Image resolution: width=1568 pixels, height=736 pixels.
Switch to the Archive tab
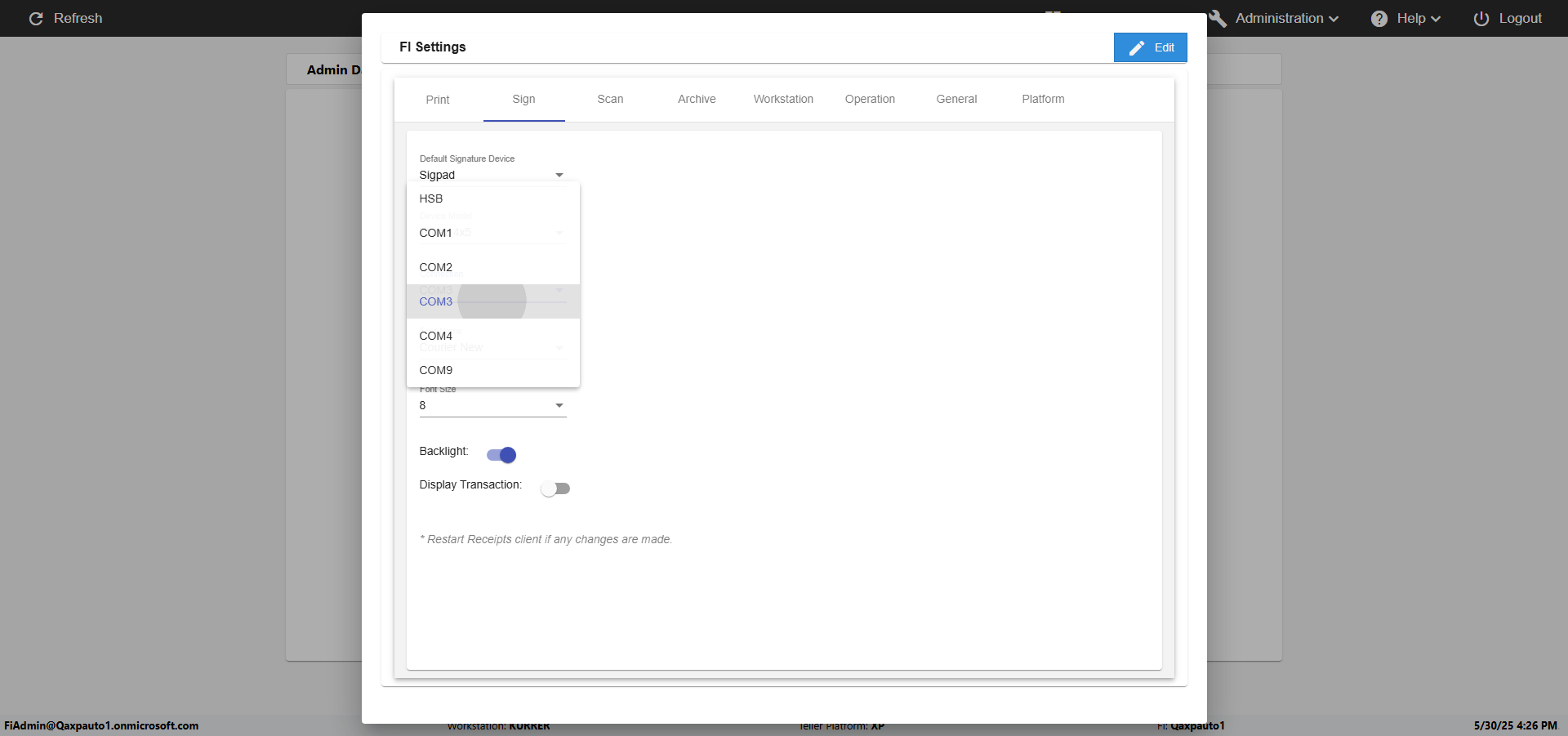pyautogui.click(x=697, y=100)
